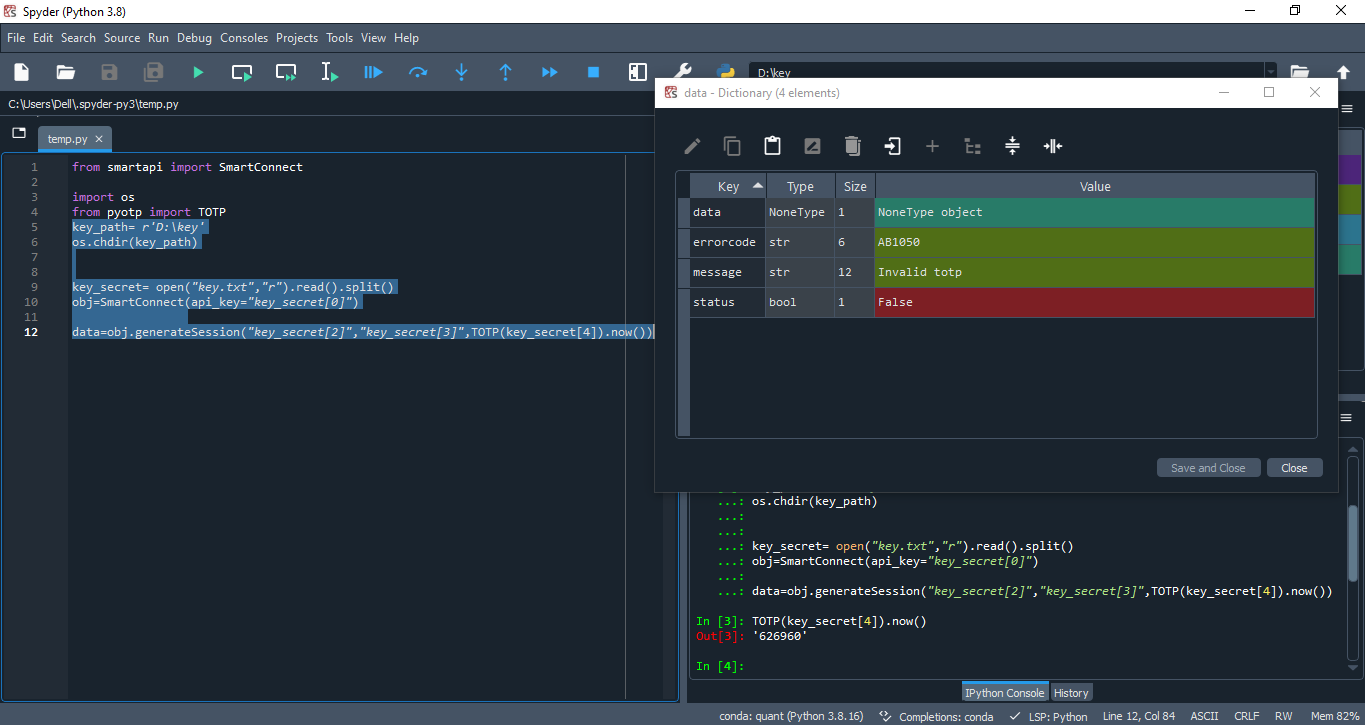The width and height of the screenshot is (1365, 725).
Task: Select 'NoneType object' value cell
Action: click(x=1095, y=212)
